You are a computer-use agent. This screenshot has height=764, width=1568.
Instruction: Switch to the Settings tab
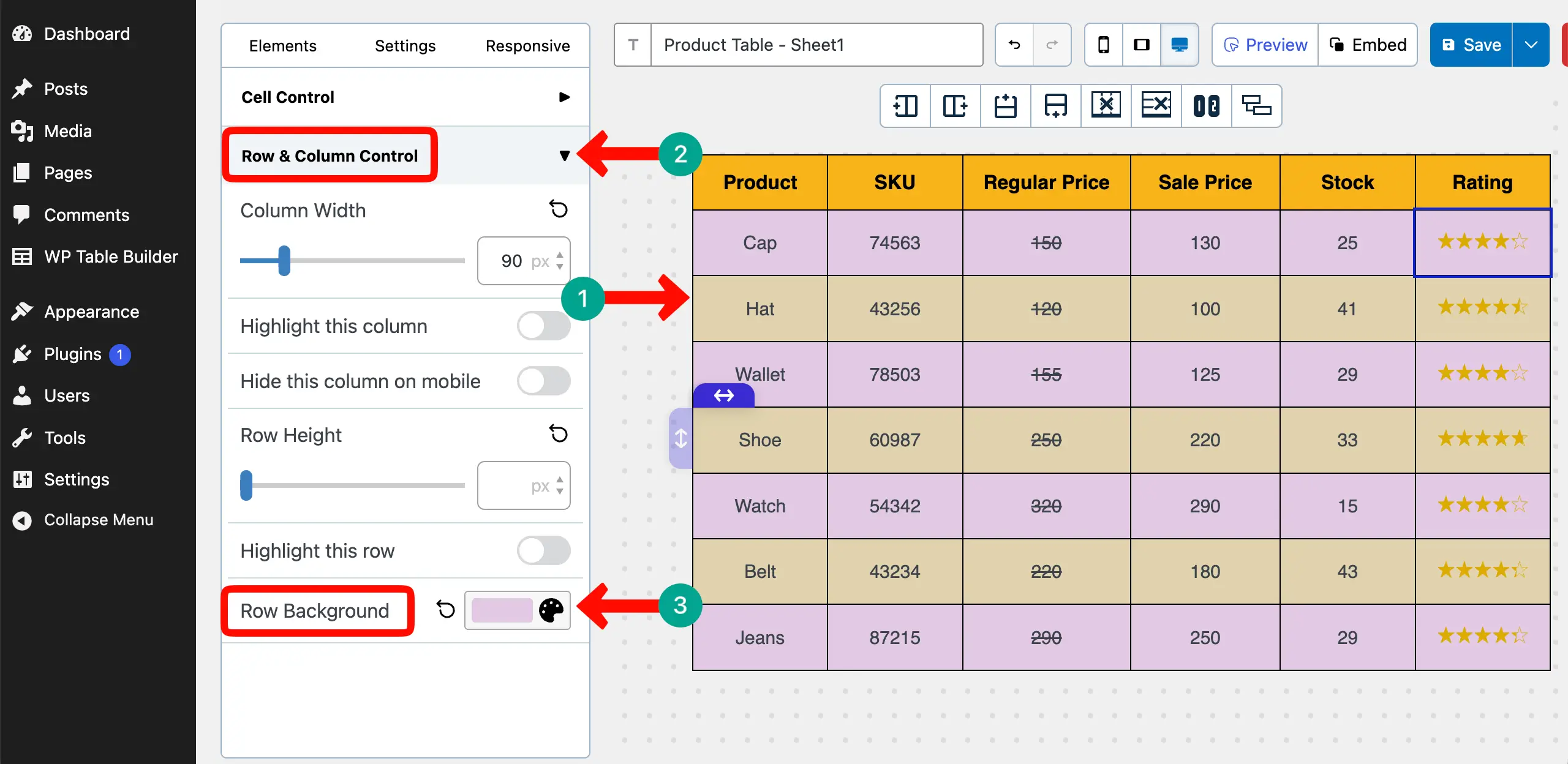pos(405,45)
